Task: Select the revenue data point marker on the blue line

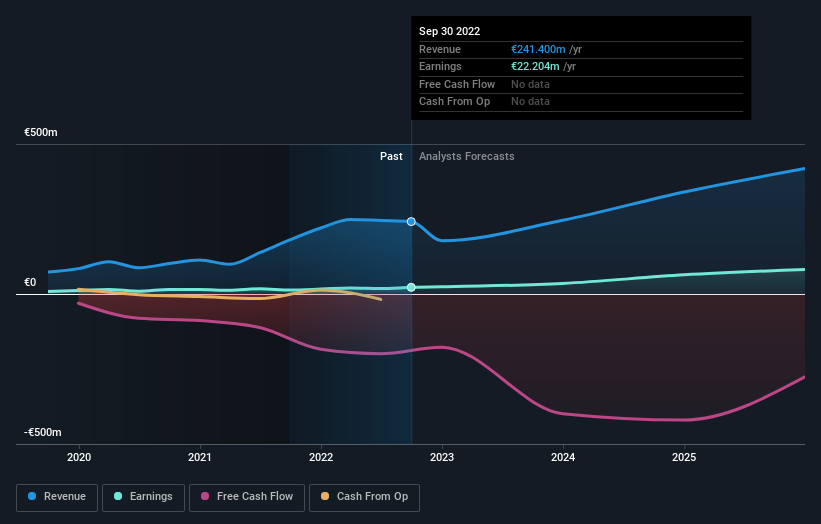Action: (x=411, y=221)
